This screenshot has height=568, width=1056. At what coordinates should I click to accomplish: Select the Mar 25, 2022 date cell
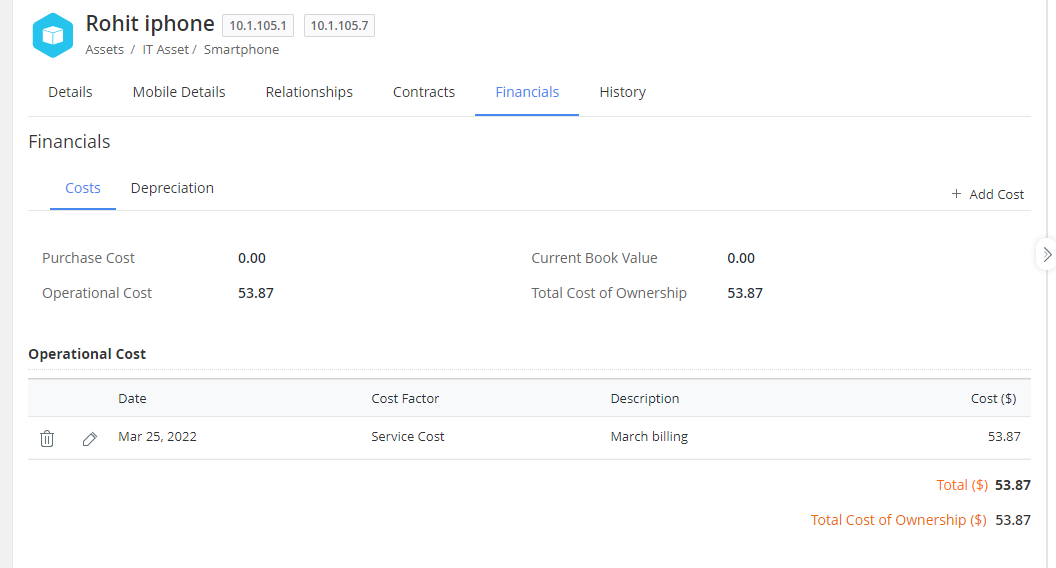[157, 437]
